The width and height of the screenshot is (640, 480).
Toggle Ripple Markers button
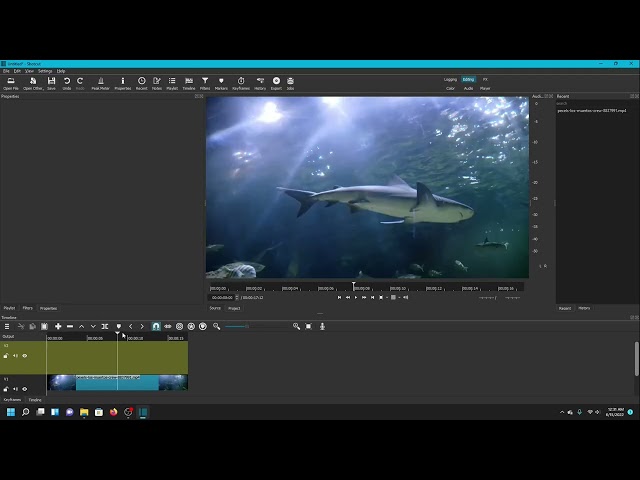(x=203, y=326)
